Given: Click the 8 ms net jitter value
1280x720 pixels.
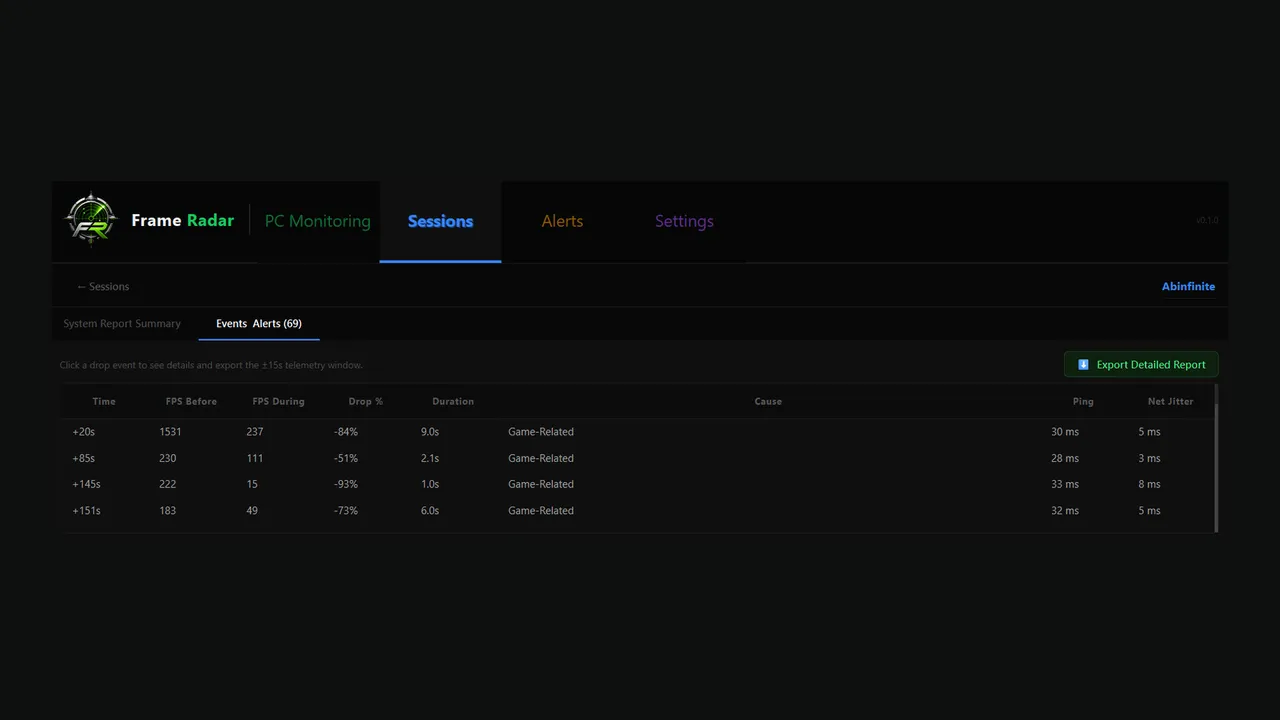Looking at the screenshot, I should point(1149,484).
